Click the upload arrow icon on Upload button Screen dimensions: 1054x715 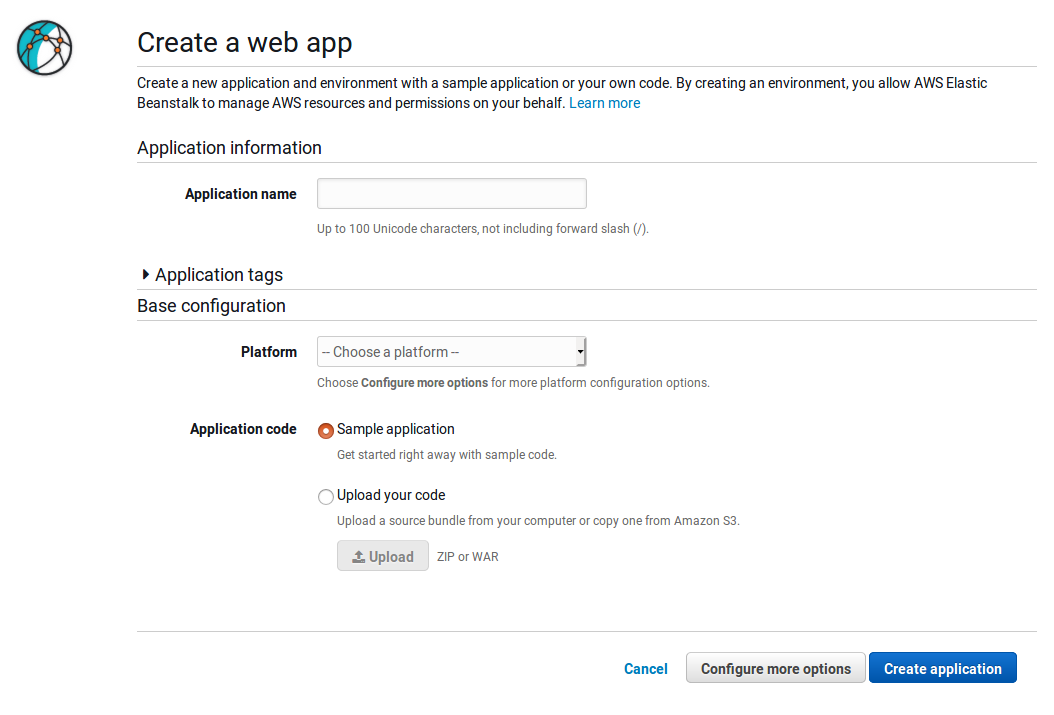point(358,557)
